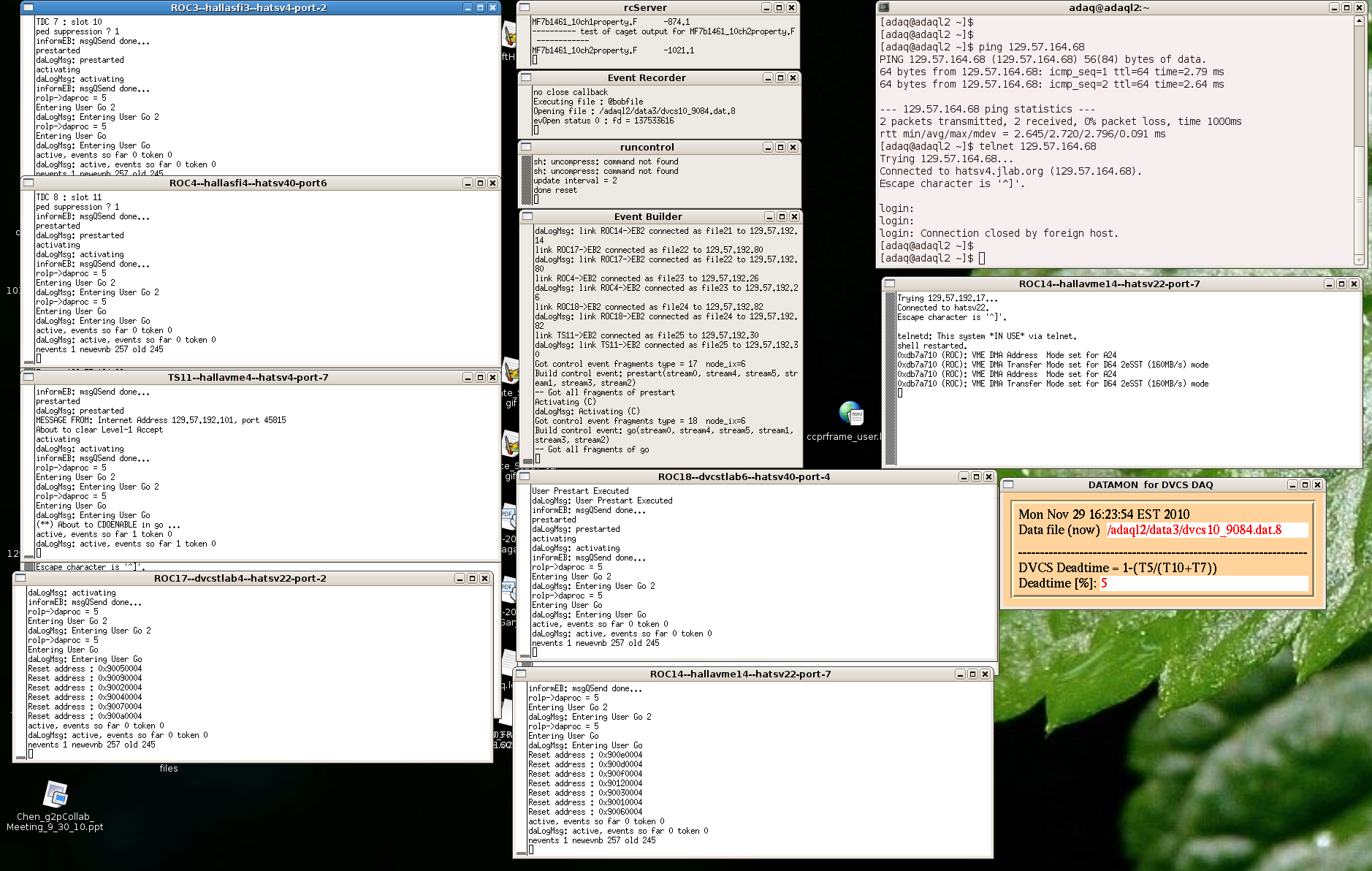Click 'Mon Nov 29 16:23:54 EST 2010' text

click(1104, 514)
